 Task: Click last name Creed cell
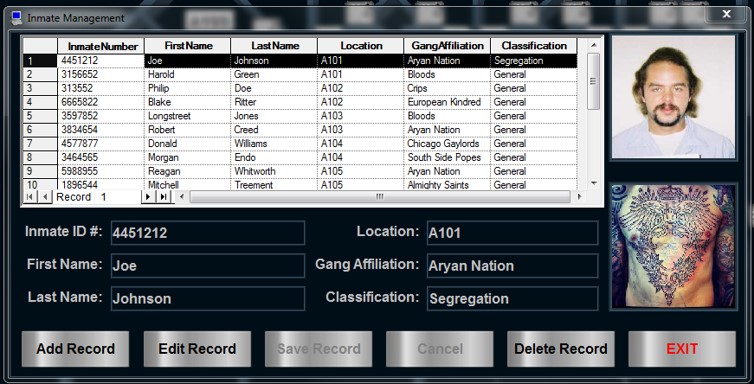[274, 130]
